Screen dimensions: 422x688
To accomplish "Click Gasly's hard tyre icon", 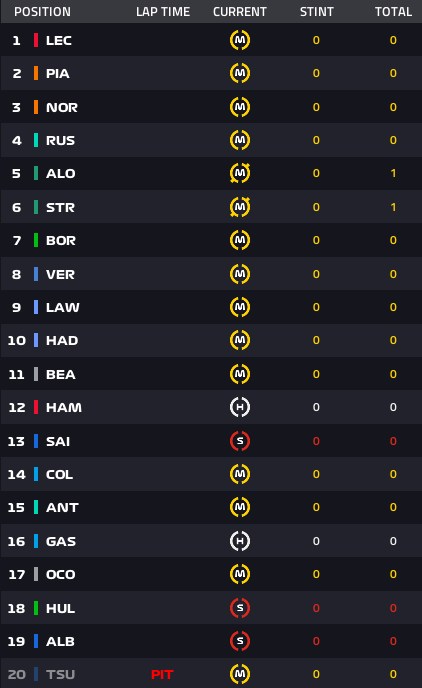I will 240,541.
